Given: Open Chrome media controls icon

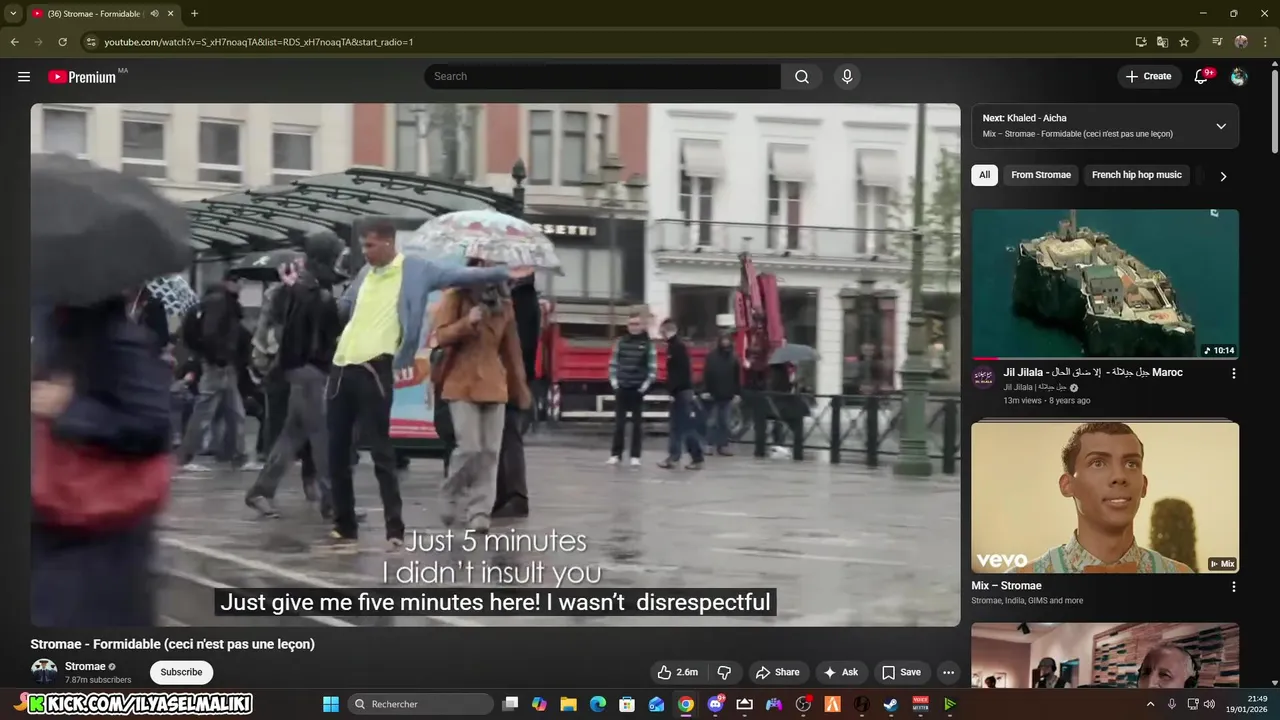Looking at the screenshot, I should (1217, 42).
